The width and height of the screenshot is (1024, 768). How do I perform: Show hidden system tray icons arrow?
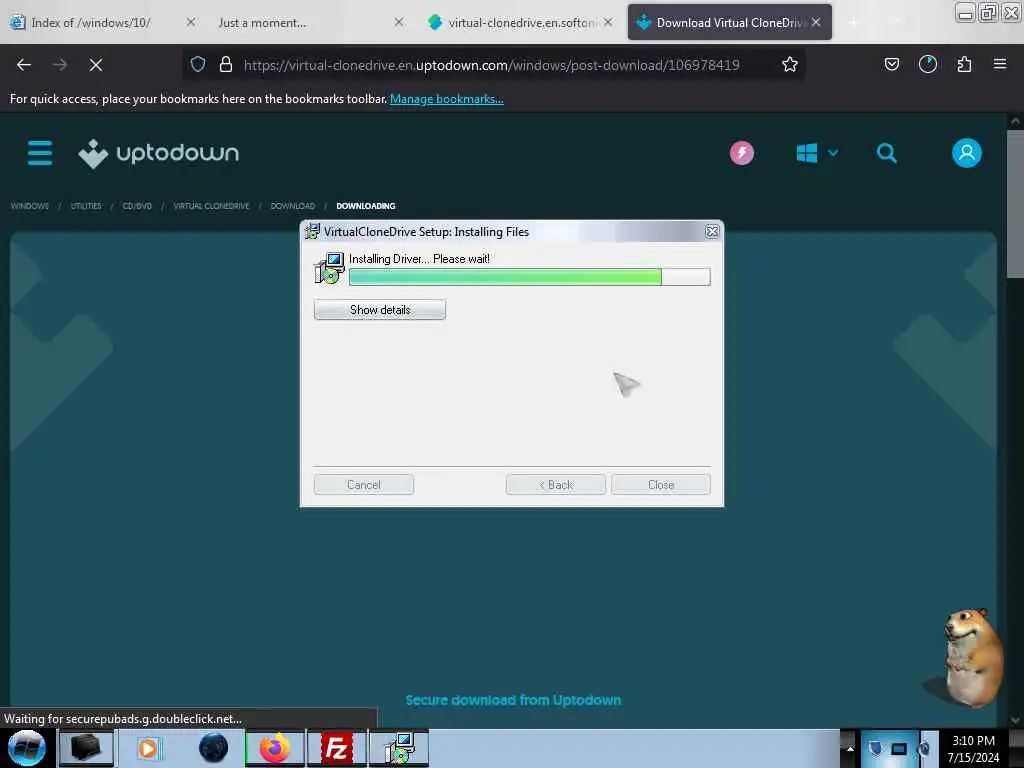(850, 748)
